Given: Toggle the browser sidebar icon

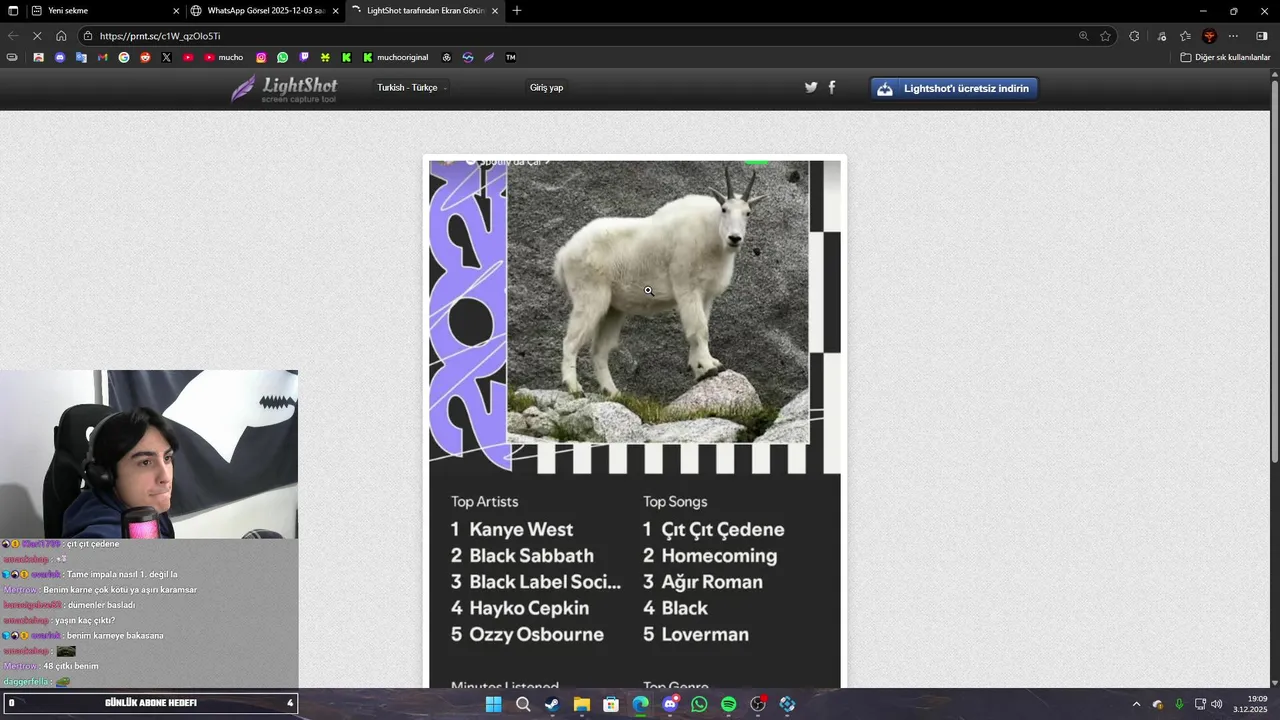Looking at the screenshot, I should pyautogui.click(x=1261, y=36).
